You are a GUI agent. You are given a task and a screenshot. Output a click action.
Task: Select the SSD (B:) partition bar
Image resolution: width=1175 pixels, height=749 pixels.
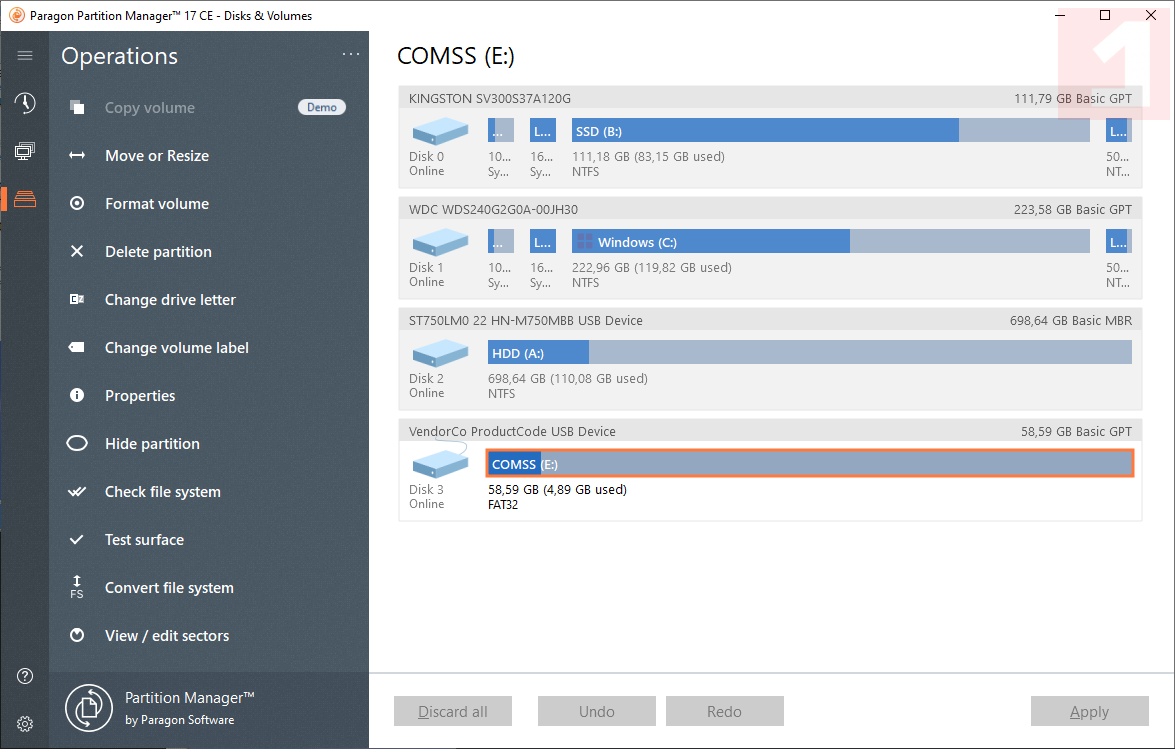point(830,130)
